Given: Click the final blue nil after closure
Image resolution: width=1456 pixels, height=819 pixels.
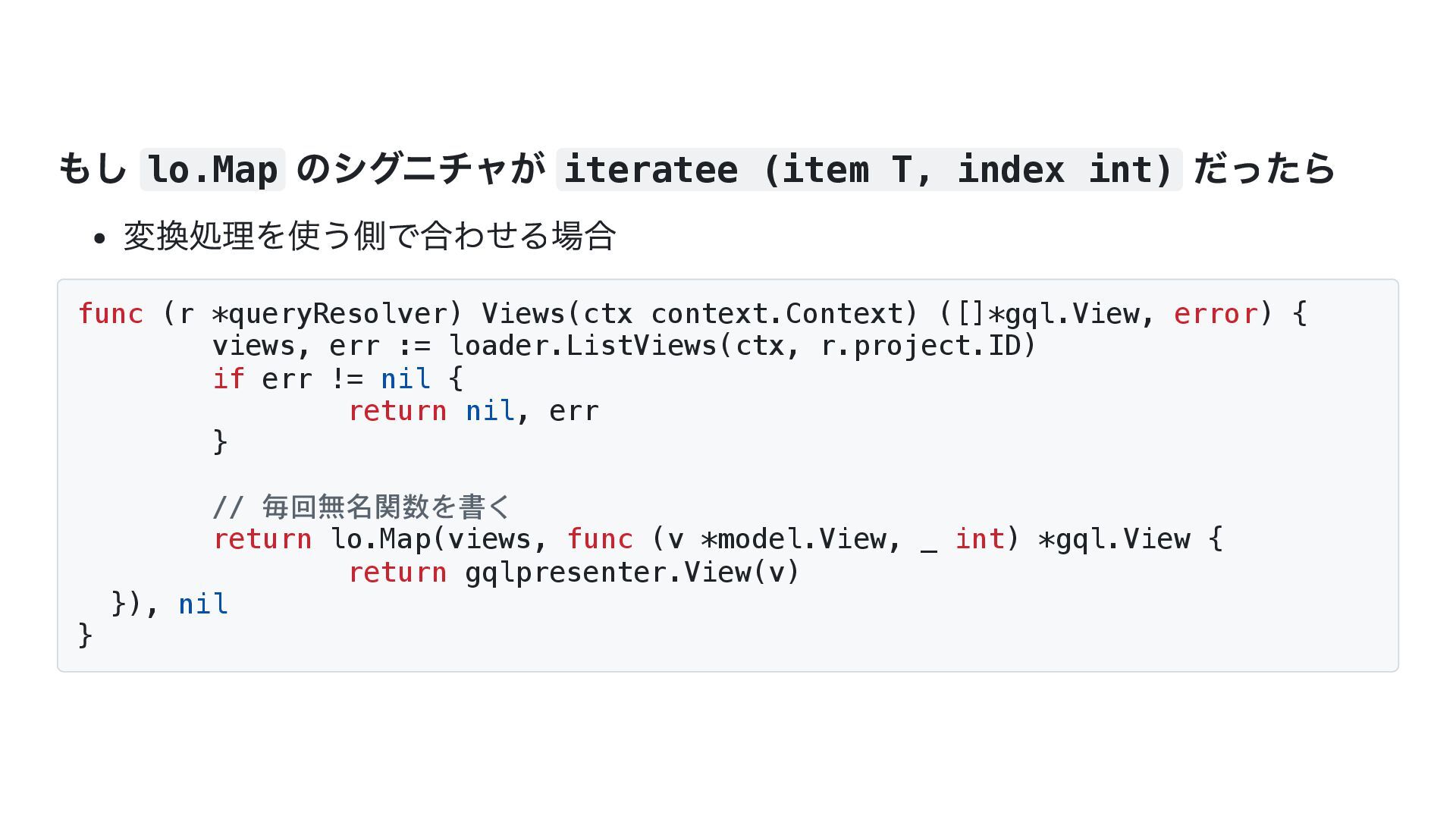Looking at the screenshot, I should [x=203, y=604].
